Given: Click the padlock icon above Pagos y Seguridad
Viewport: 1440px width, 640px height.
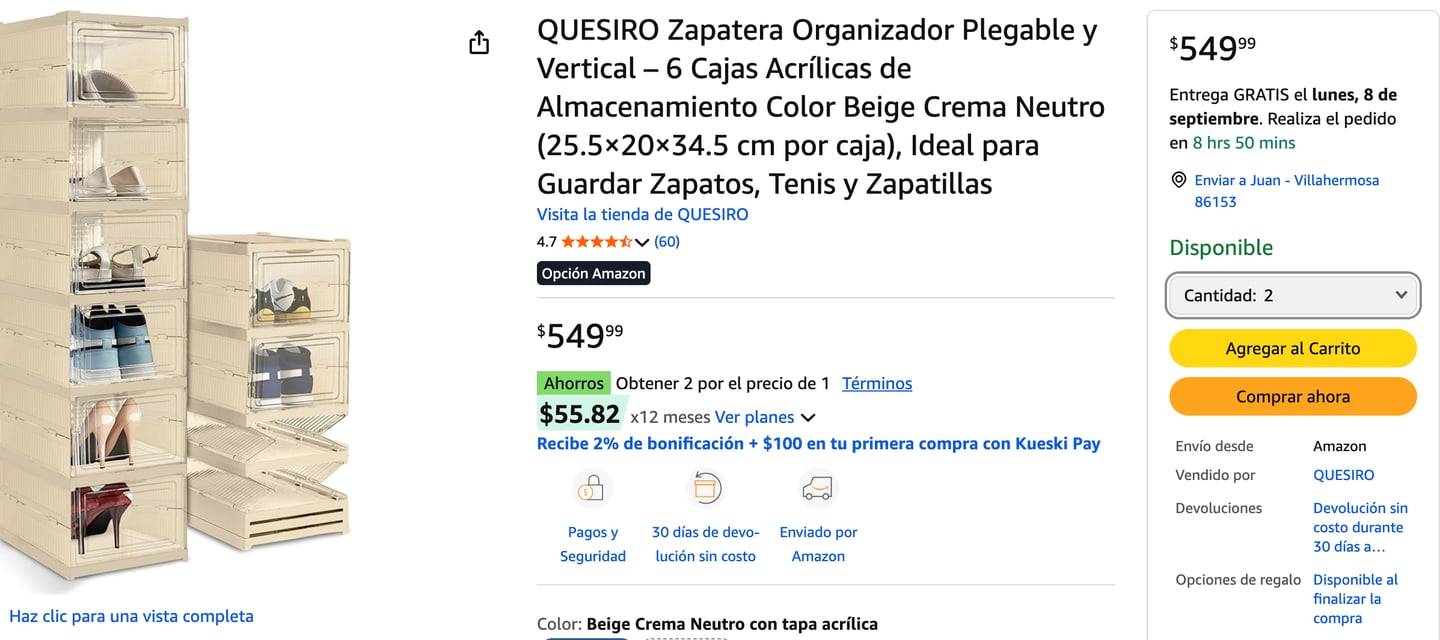Looking at the screenshot, I should click(x=592, y=489).
